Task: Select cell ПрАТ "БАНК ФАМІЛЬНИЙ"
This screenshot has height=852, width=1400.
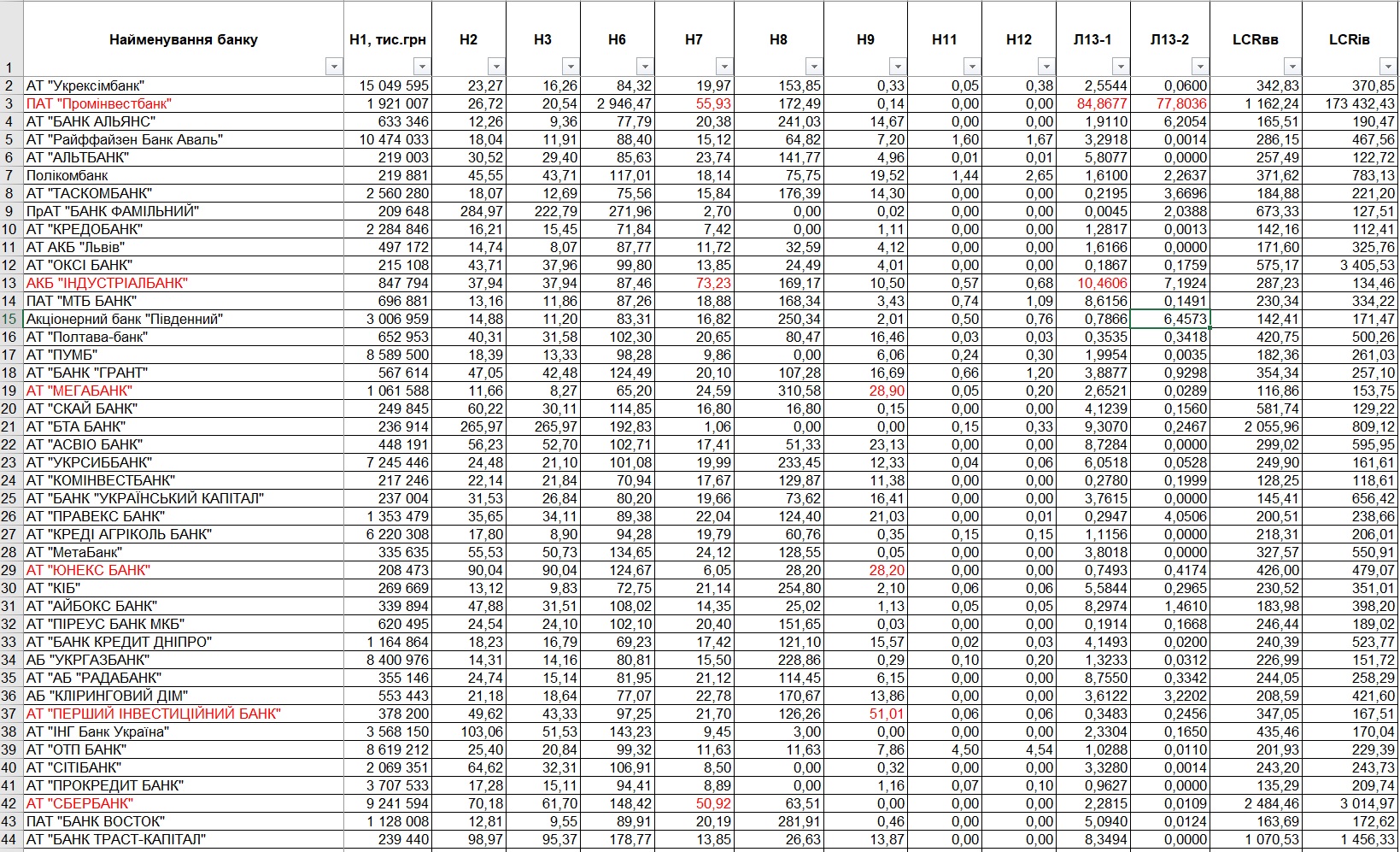Action: pyautogui.click(x=184, y=211)
